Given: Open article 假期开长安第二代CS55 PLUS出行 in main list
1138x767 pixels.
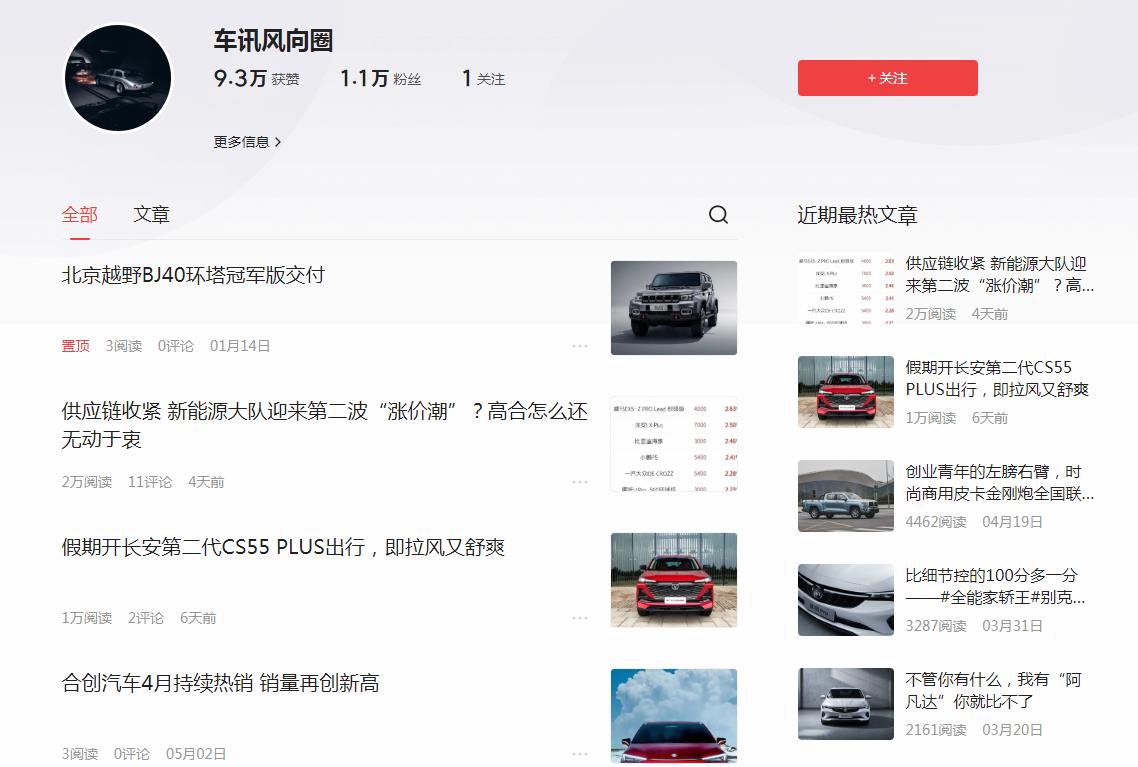Looking at the screenshot, I should coord(283,547).
